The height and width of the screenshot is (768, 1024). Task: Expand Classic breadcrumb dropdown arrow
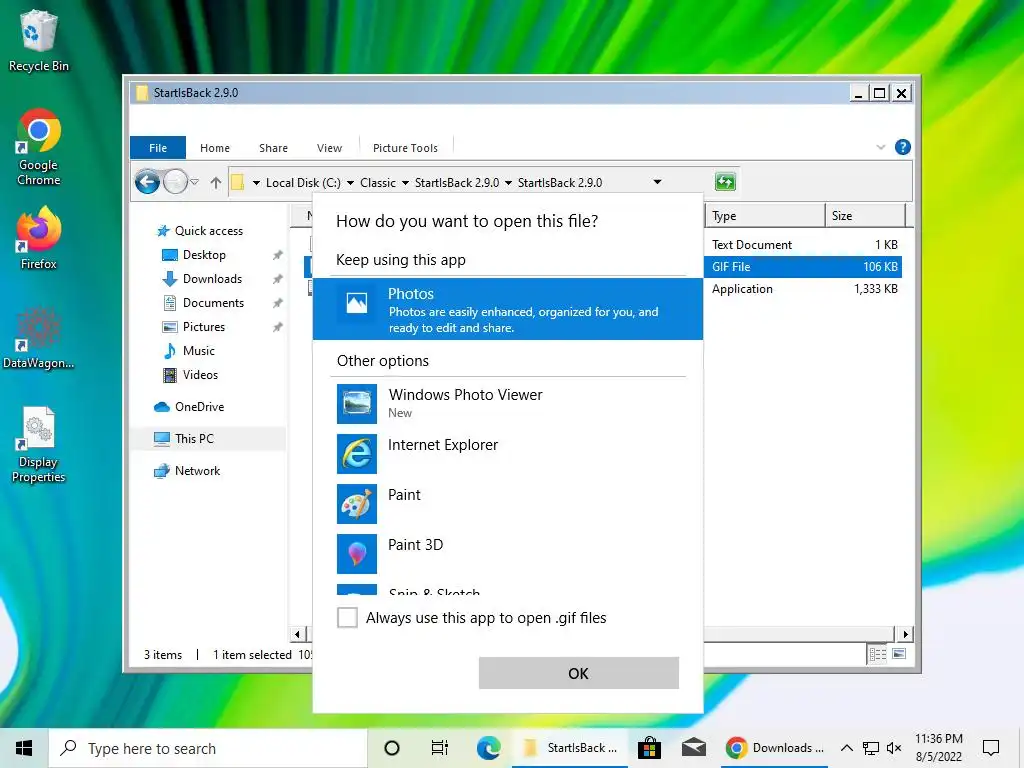pyautogui.click(x=405, y=183)
